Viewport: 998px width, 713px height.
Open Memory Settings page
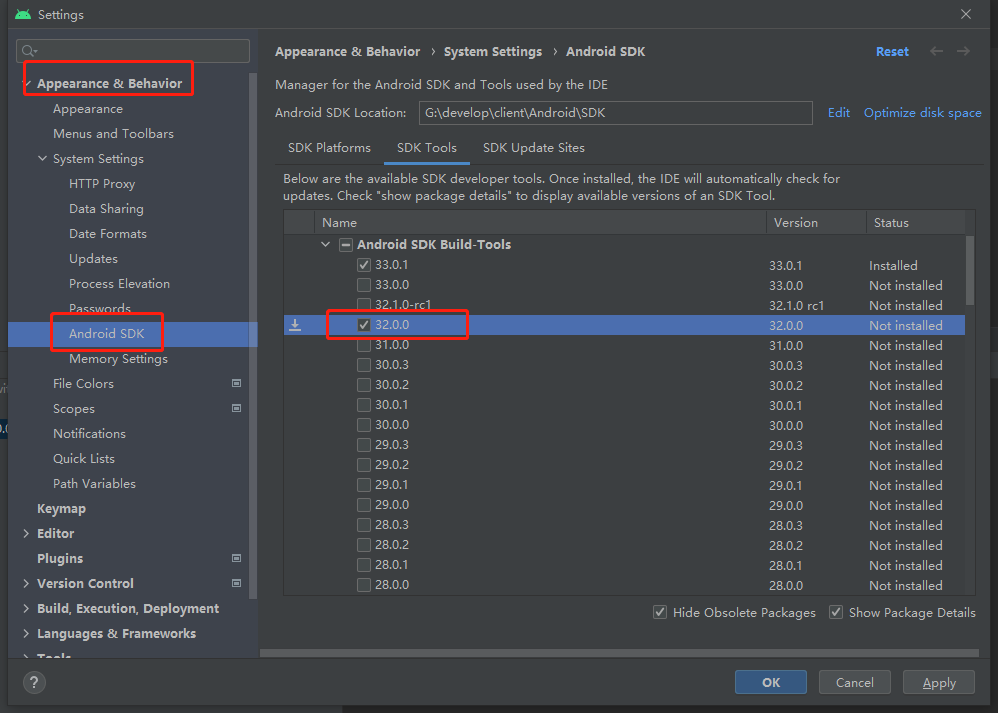tap(118, 358)
